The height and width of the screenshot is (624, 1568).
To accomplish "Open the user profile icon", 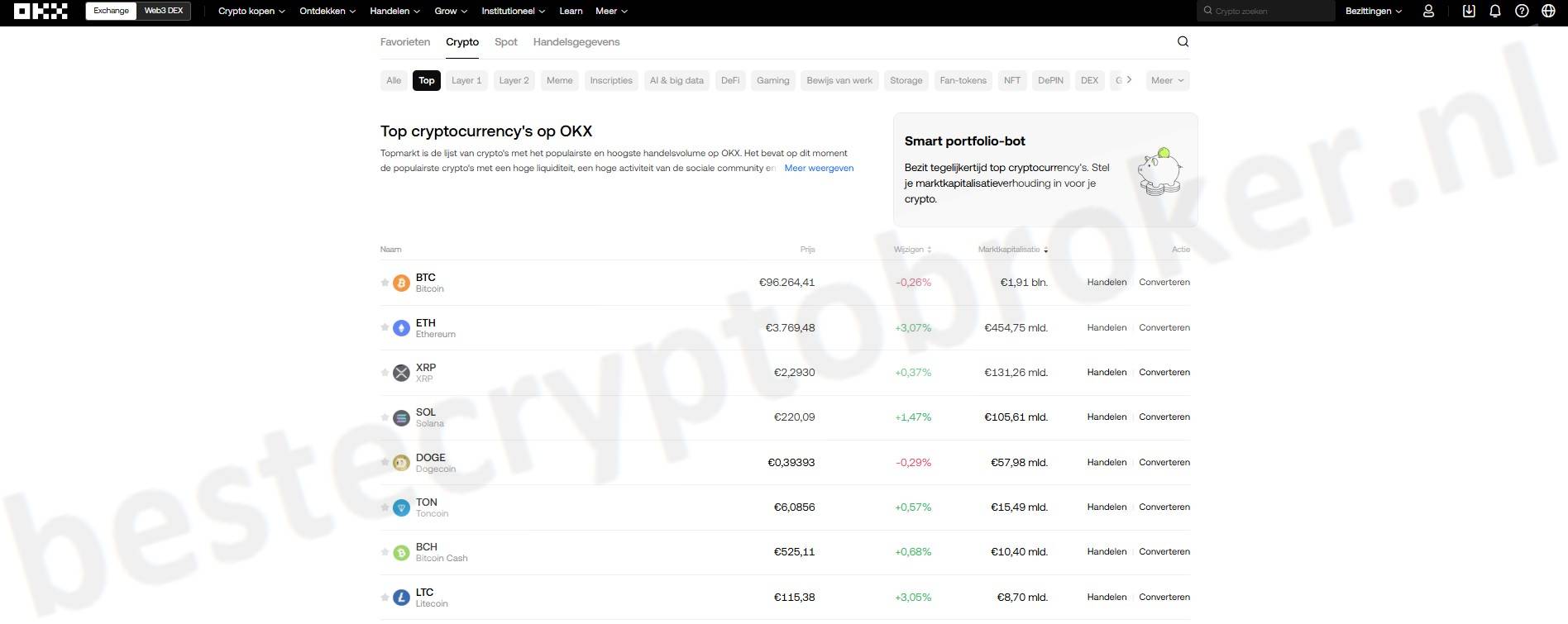I will click(1428, 12).
